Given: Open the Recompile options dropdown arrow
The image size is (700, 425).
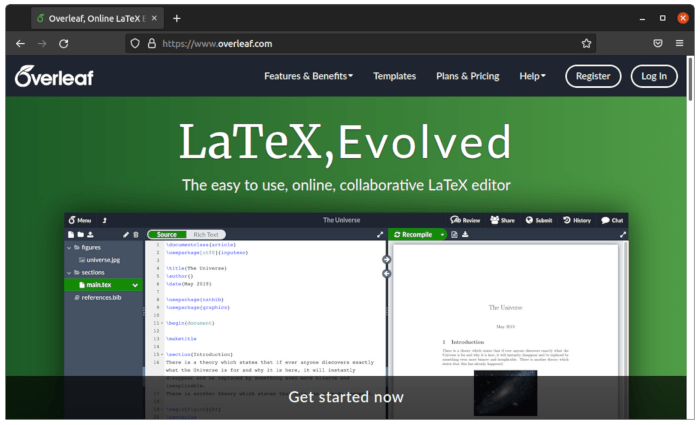Looking at the screenshot, I should coord(442,234).
